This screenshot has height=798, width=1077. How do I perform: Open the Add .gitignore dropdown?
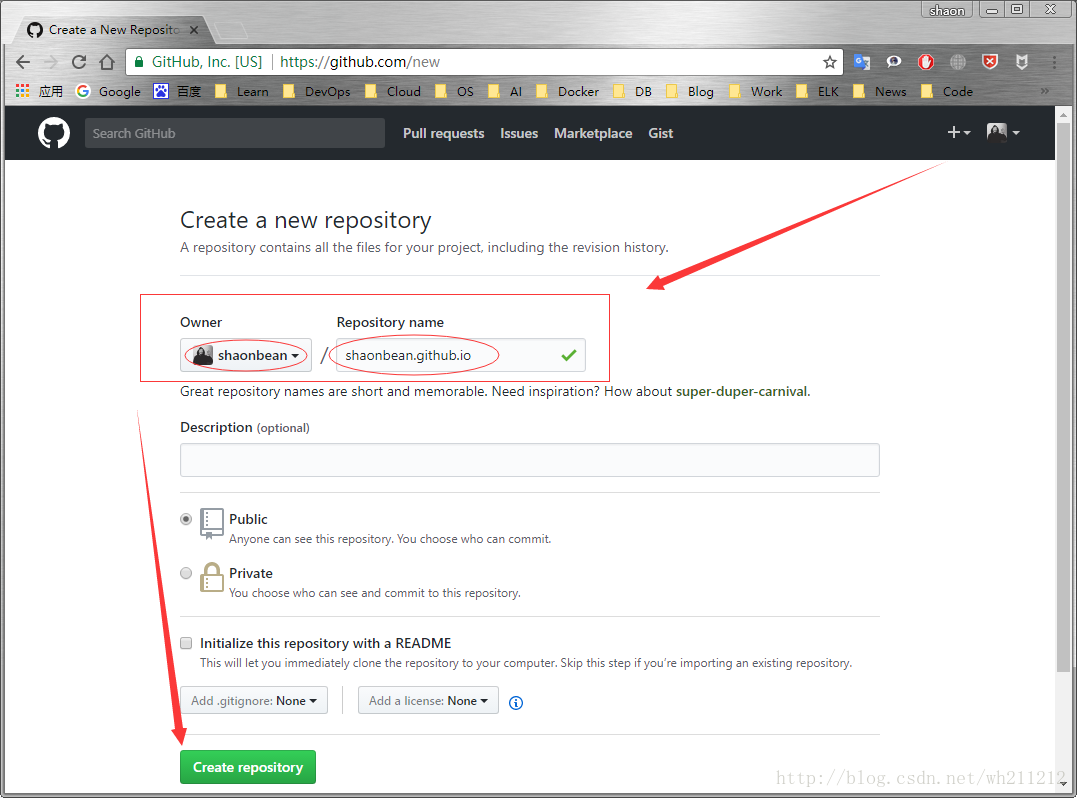tap(253, 700)
